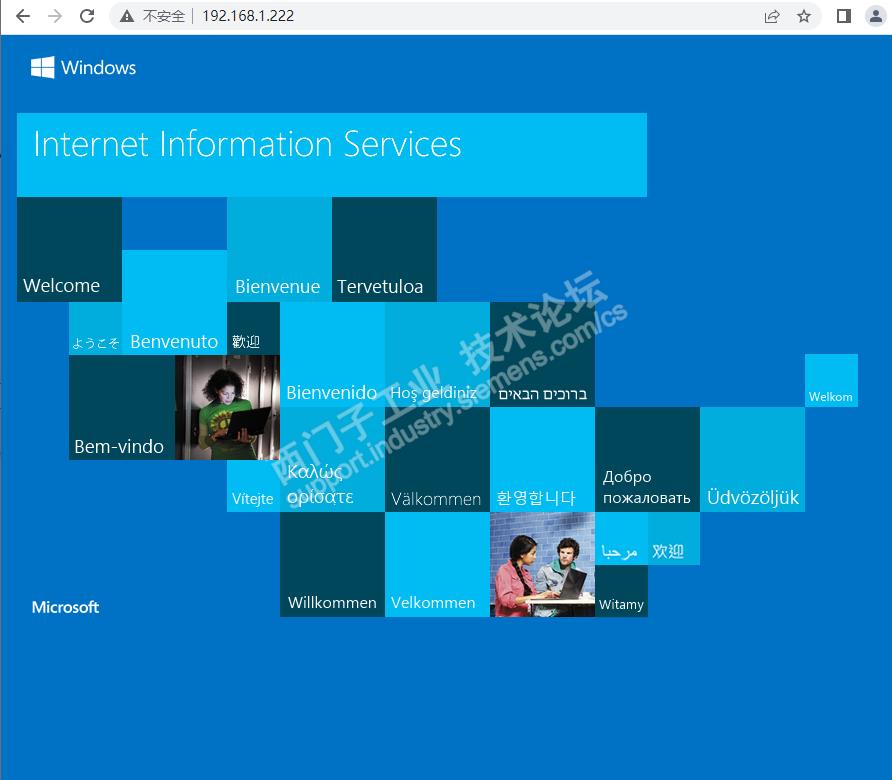Click the Vítejte tile
The width and height of the screenshot is (892, 780).
click(x=253, y=486)
